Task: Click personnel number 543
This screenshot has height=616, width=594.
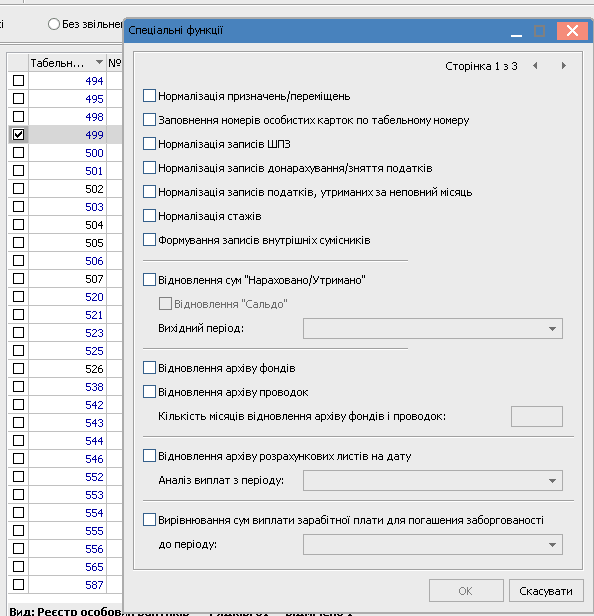Action: click(x=94, y=423)
